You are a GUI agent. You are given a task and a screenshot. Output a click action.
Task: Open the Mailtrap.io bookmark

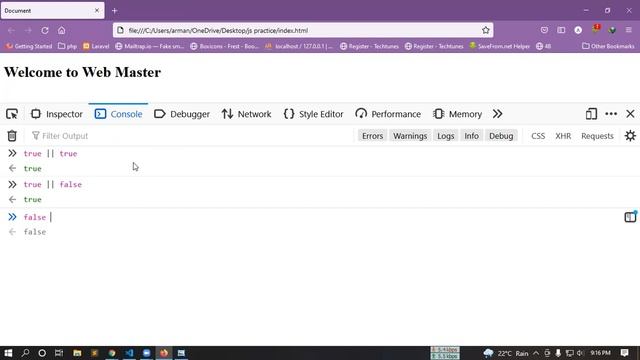pyautogui.click(x=150, y=46)
